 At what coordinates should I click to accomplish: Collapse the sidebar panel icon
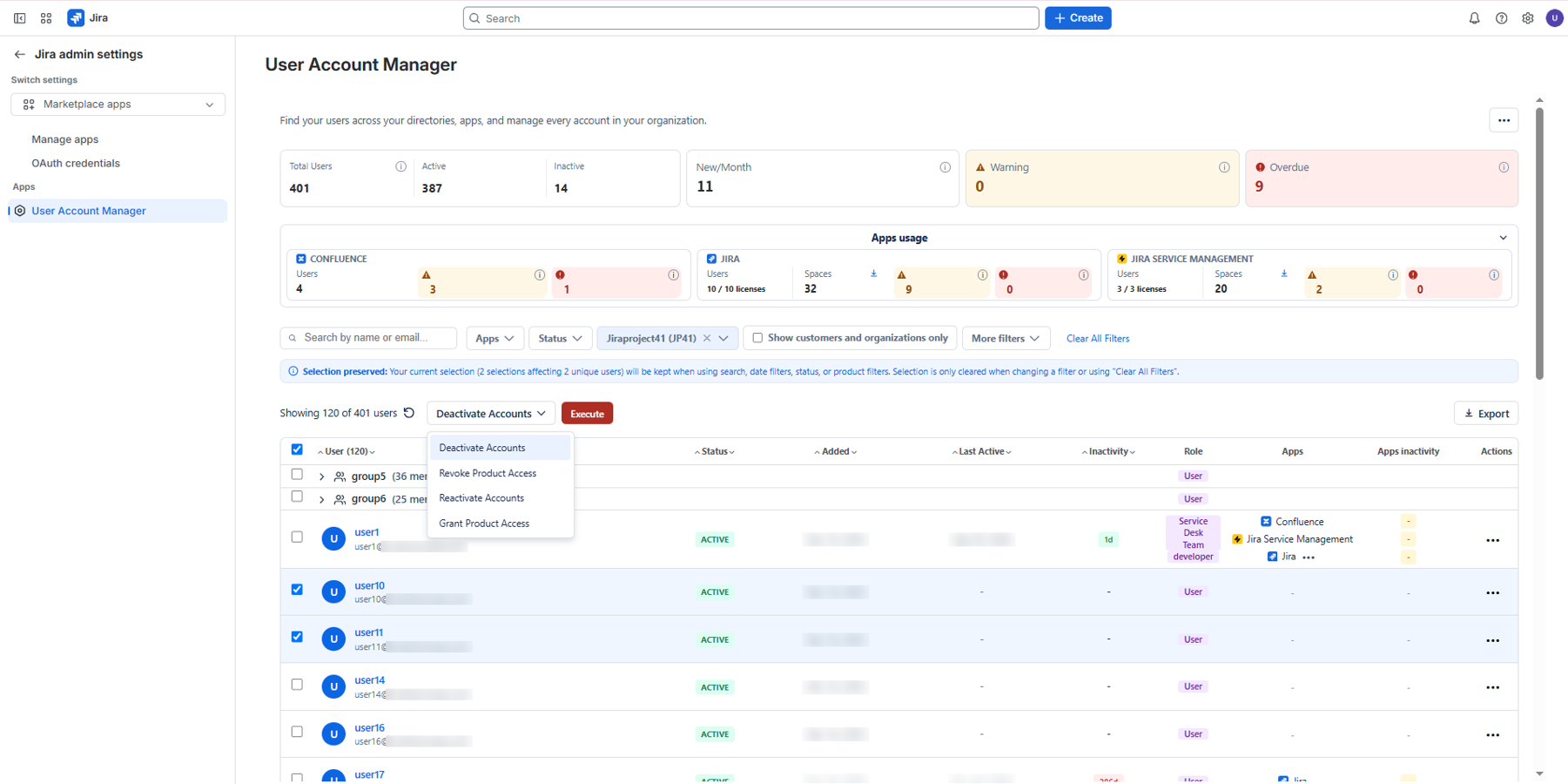coord(19,18)
